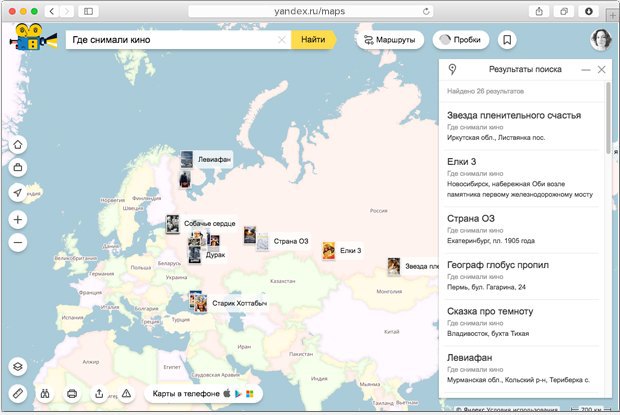The image size is (620, 415).
Task: Click address 'Владивосток, бухта Тихая'
Action: [x=488, y=333]
